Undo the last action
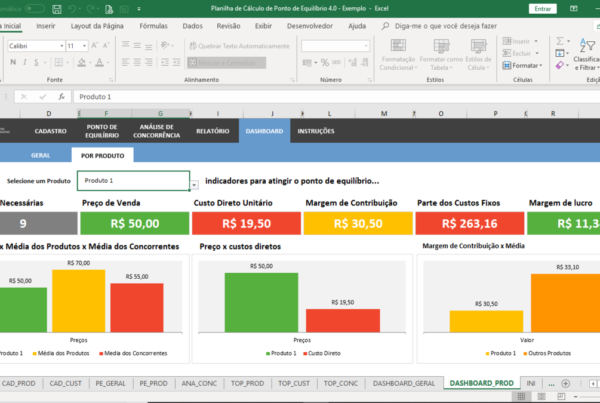Image resolution: width=600 pixels, height=403 pixels. click(72, 9)
